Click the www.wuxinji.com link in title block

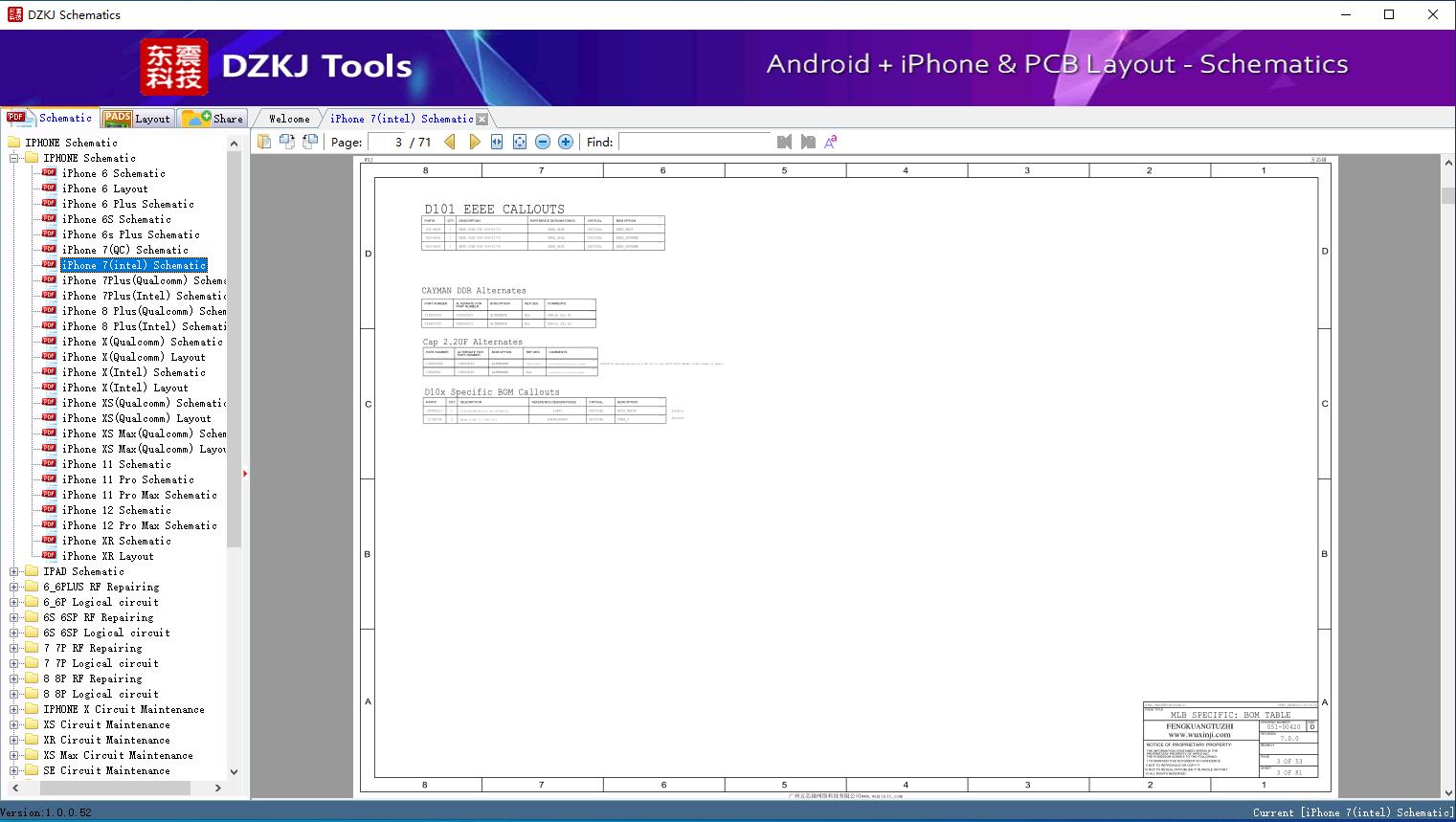click(x=1198, y=735)
